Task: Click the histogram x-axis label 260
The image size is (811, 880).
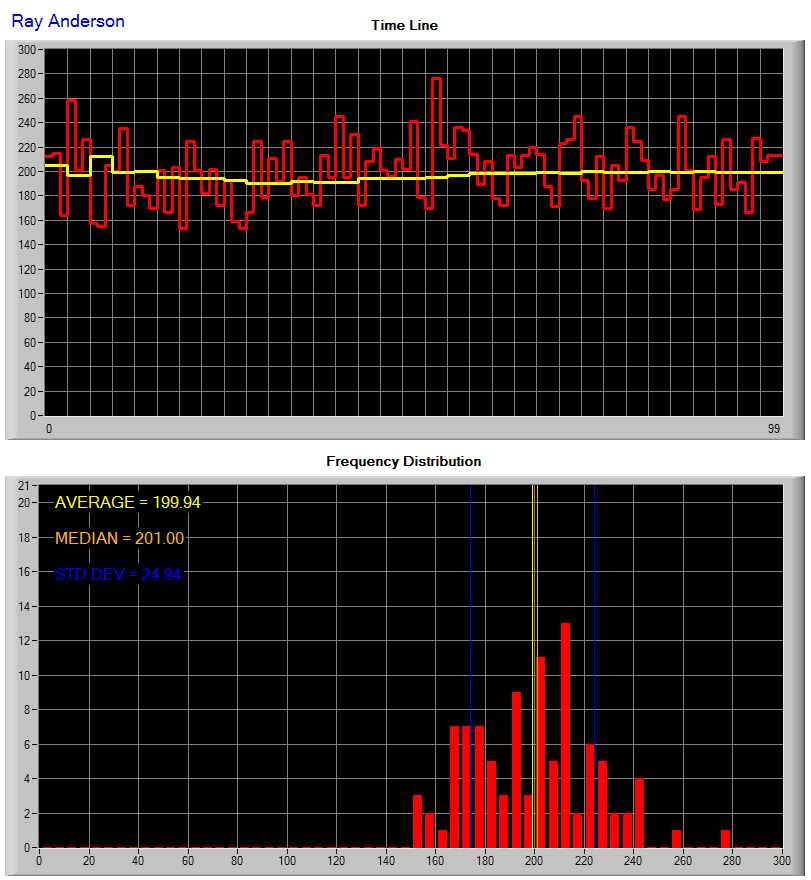Action: tap(682, 861)
